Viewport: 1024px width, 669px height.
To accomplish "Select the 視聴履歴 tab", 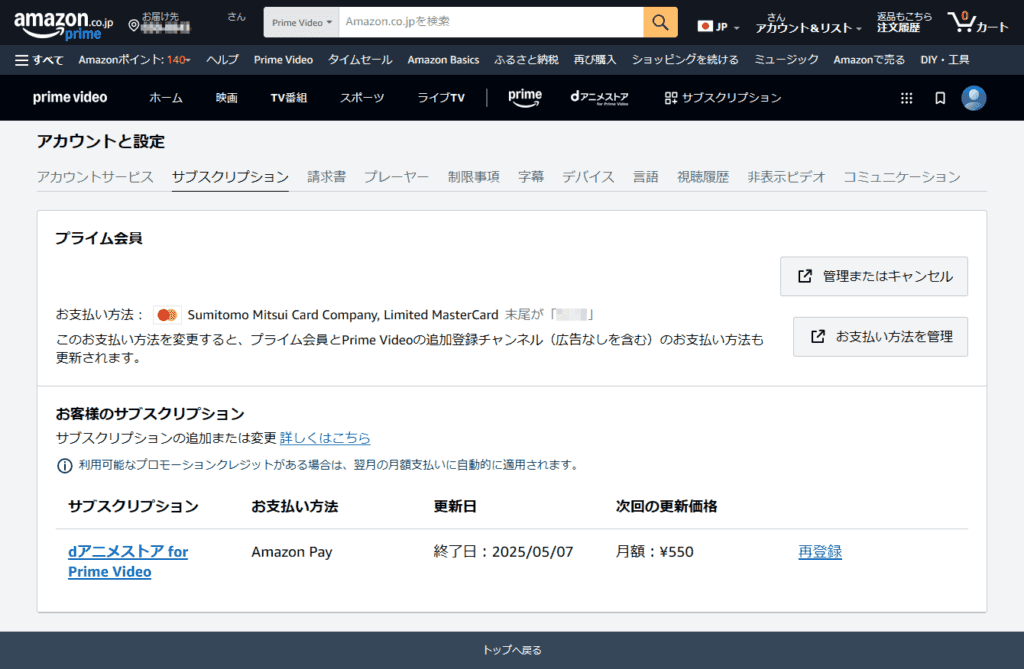I will coord(702,177).
